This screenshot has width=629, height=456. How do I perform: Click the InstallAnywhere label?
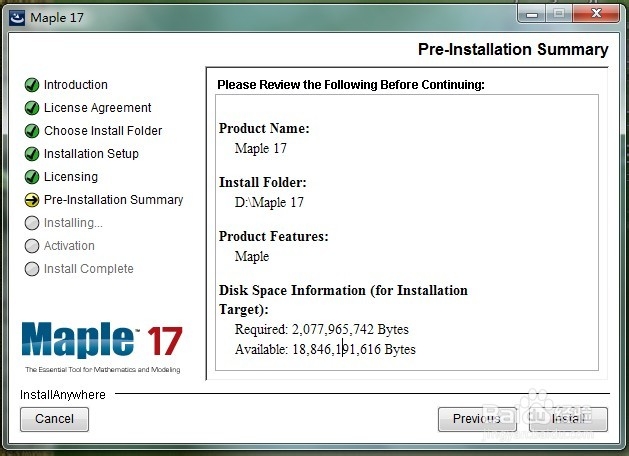click(63, 395)
